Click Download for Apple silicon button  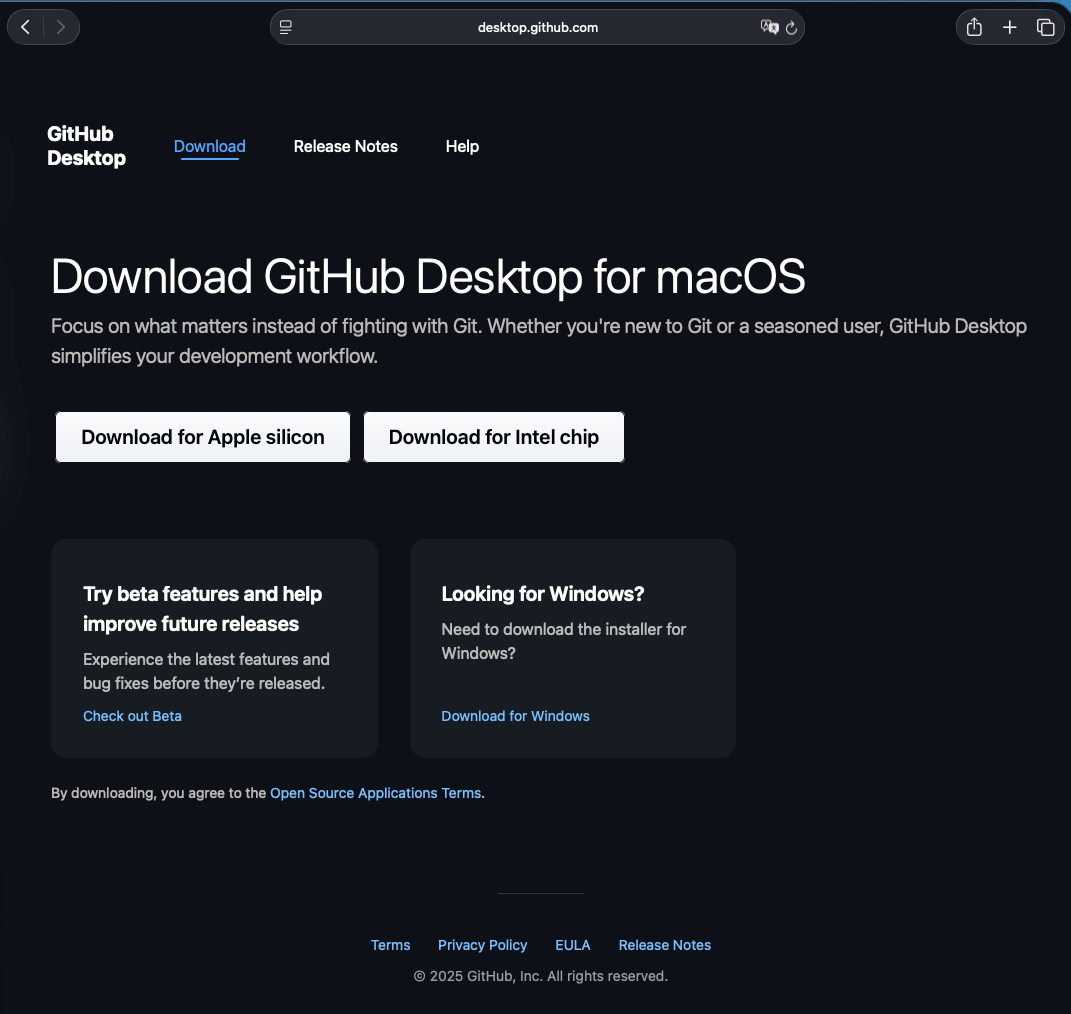(203, 437)
